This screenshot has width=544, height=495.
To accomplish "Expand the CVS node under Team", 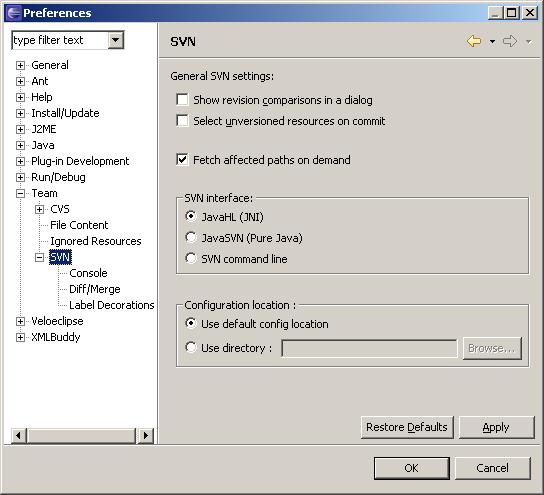I will (40, 209).
